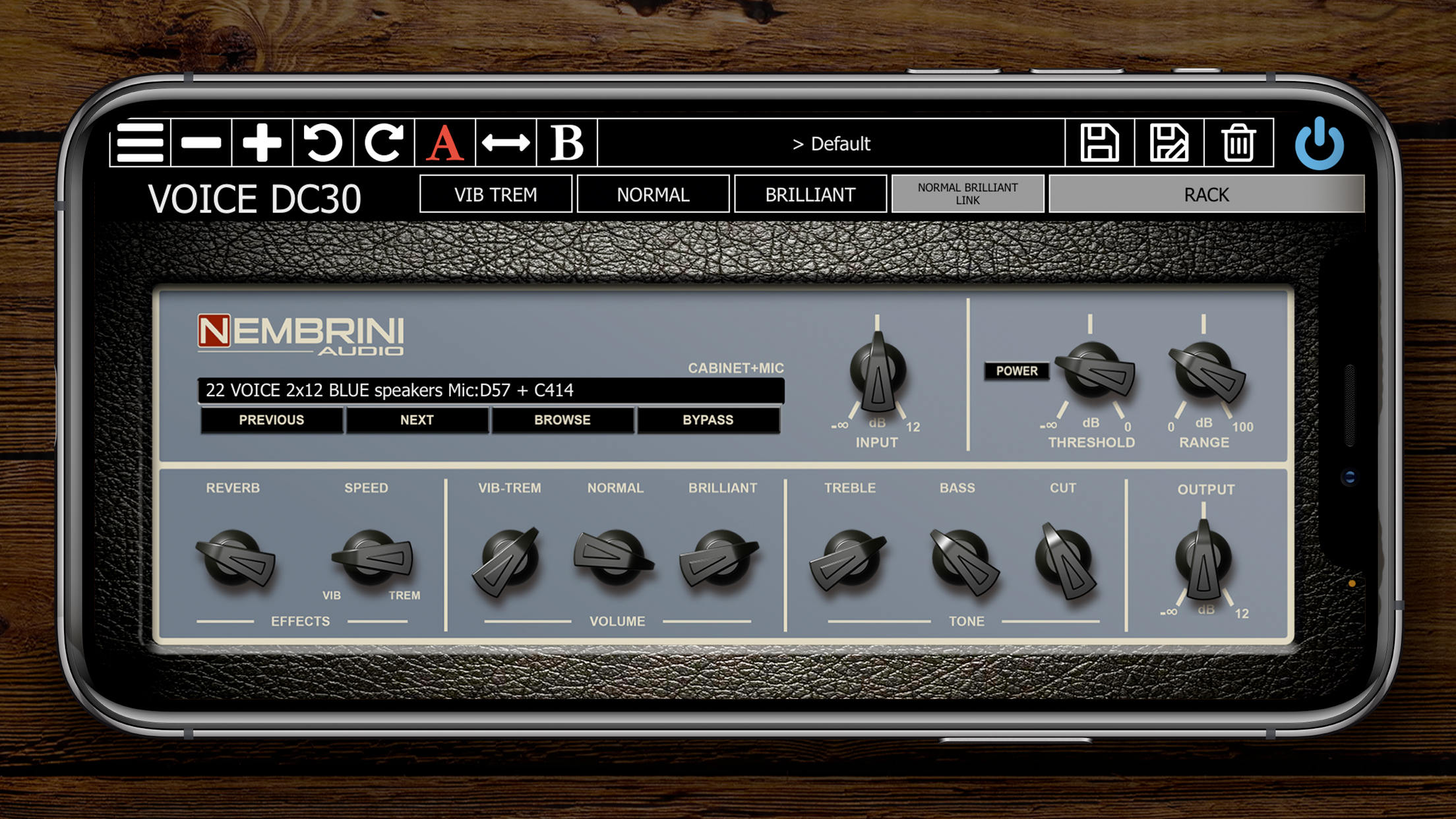This screenshot has width=1456, height=819.
Task: Click the save-as preset icon
Action: 1168,142
